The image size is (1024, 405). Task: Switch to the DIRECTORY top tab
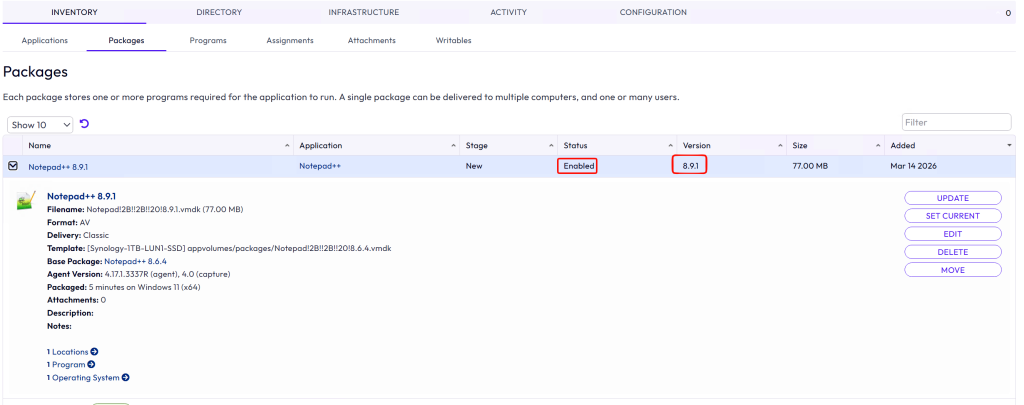click(x=219, y=12)
